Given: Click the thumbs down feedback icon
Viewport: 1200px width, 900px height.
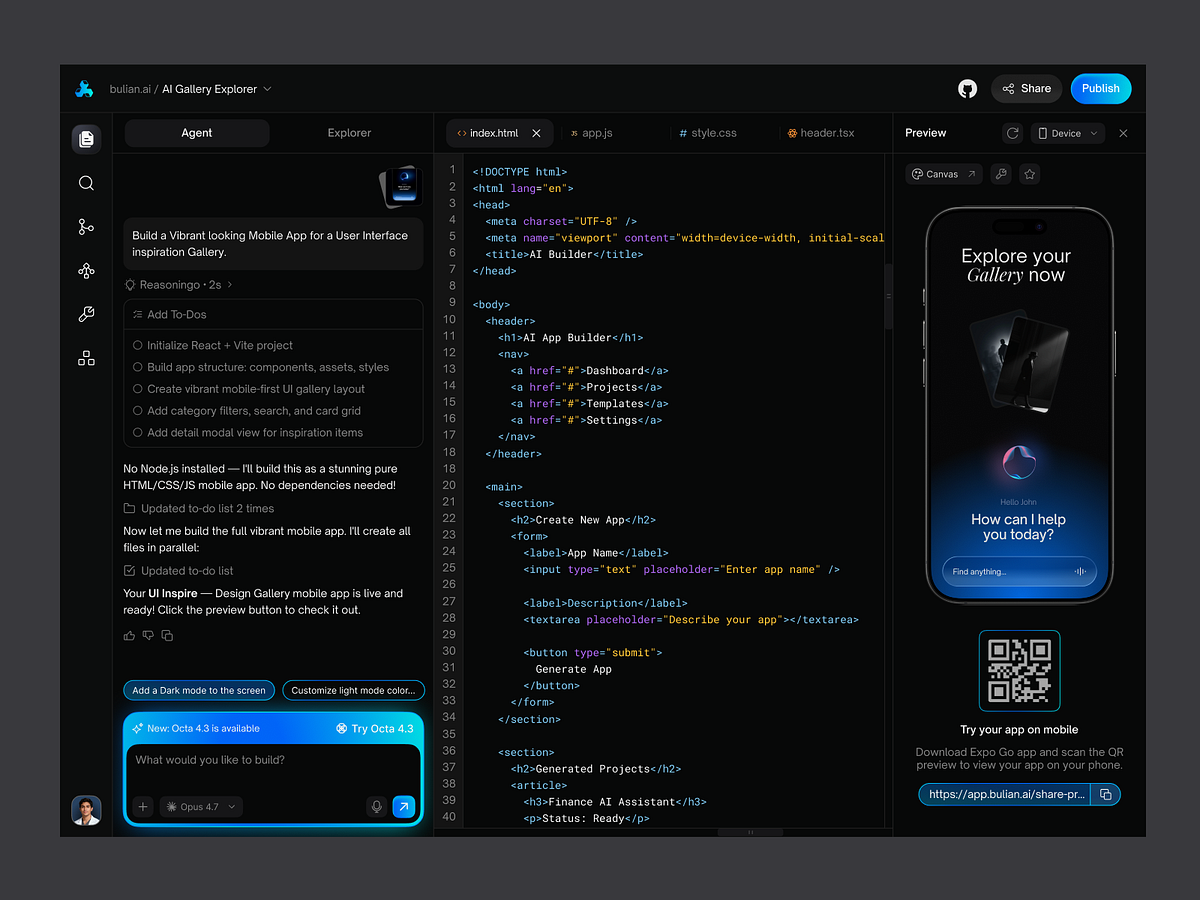Looking at the screenshot, I should pyautogui.click(x=148, y=635).
